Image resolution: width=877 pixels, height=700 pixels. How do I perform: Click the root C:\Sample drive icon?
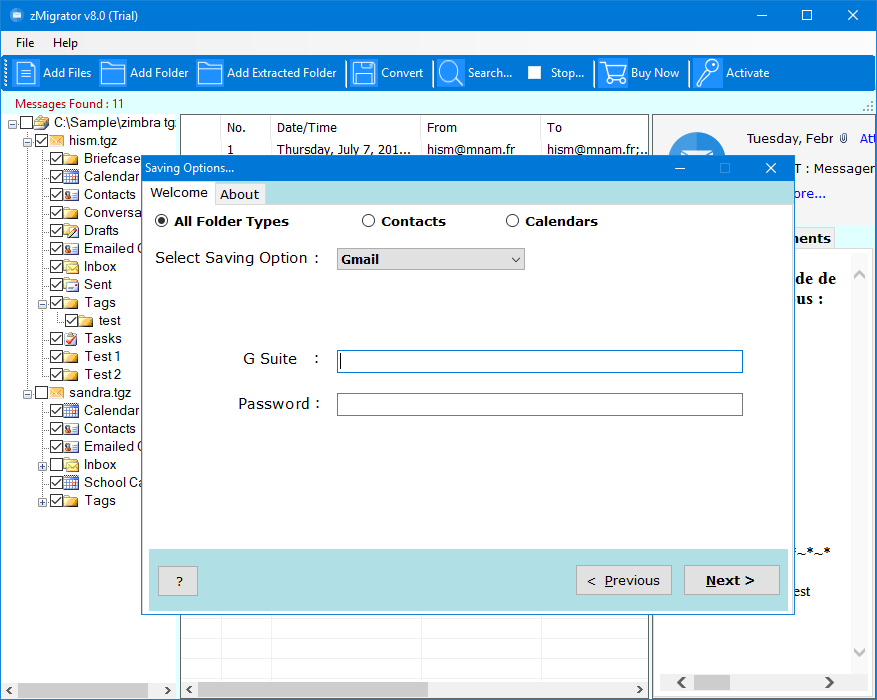[x=41, y=122]
